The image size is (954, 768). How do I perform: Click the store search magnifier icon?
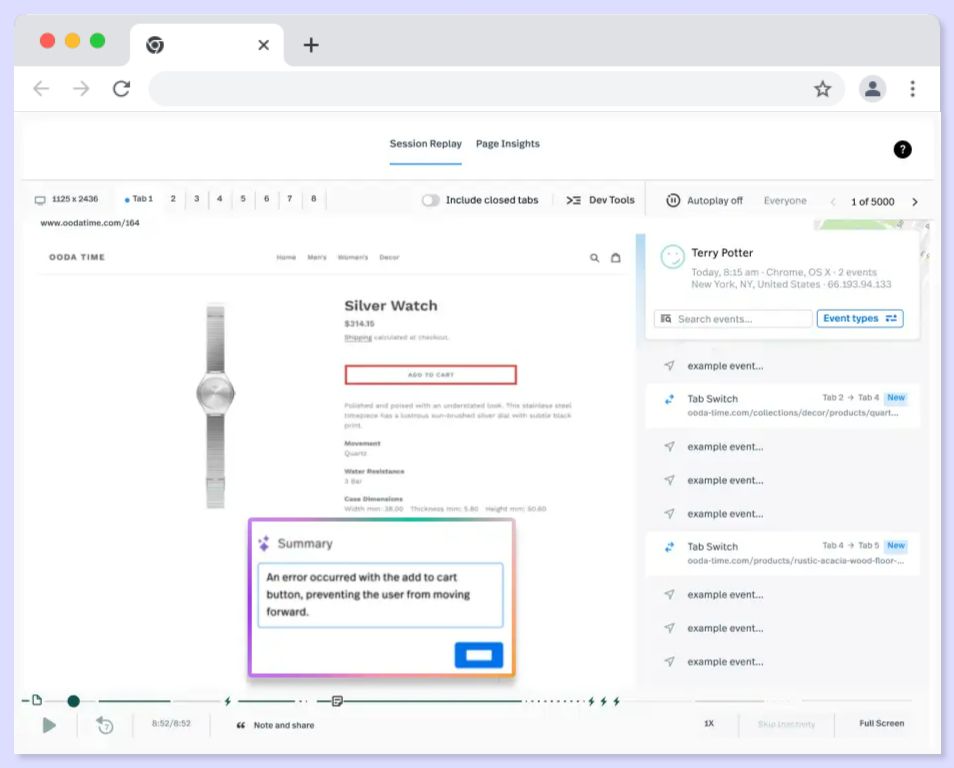coord(594,258)
